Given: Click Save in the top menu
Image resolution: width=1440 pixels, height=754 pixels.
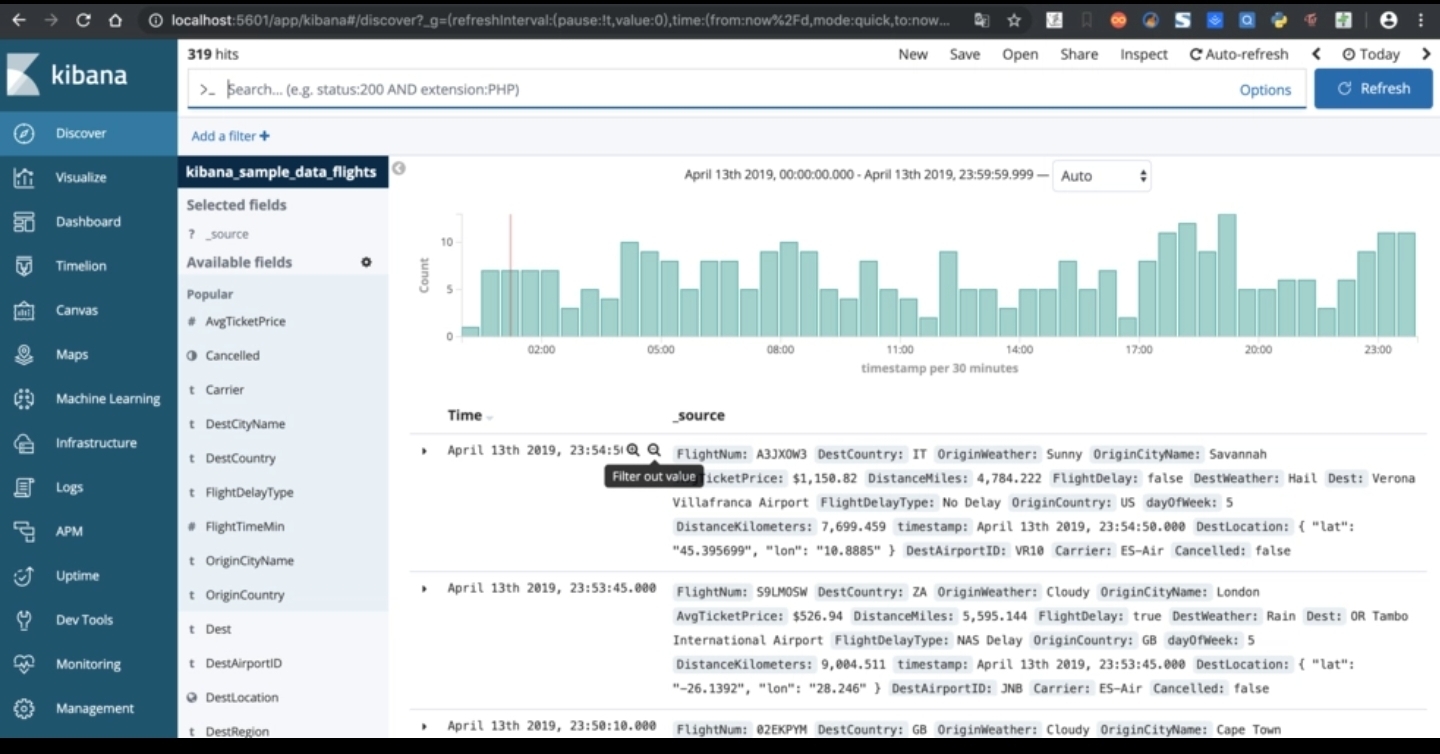Looking at the screenshot, I should click(965, 54).
